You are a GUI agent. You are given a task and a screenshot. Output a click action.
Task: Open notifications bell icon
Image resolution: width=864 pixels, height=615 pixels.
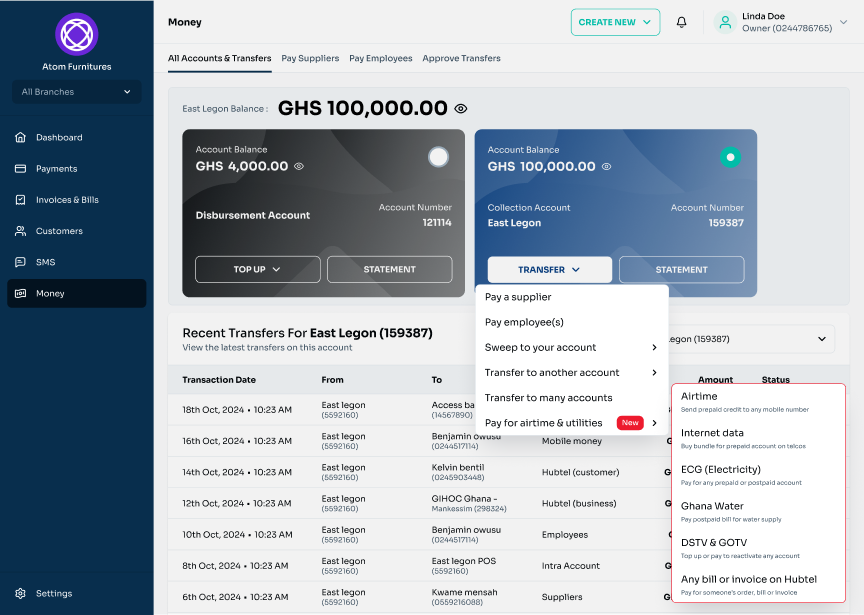[x=682, y=22]
